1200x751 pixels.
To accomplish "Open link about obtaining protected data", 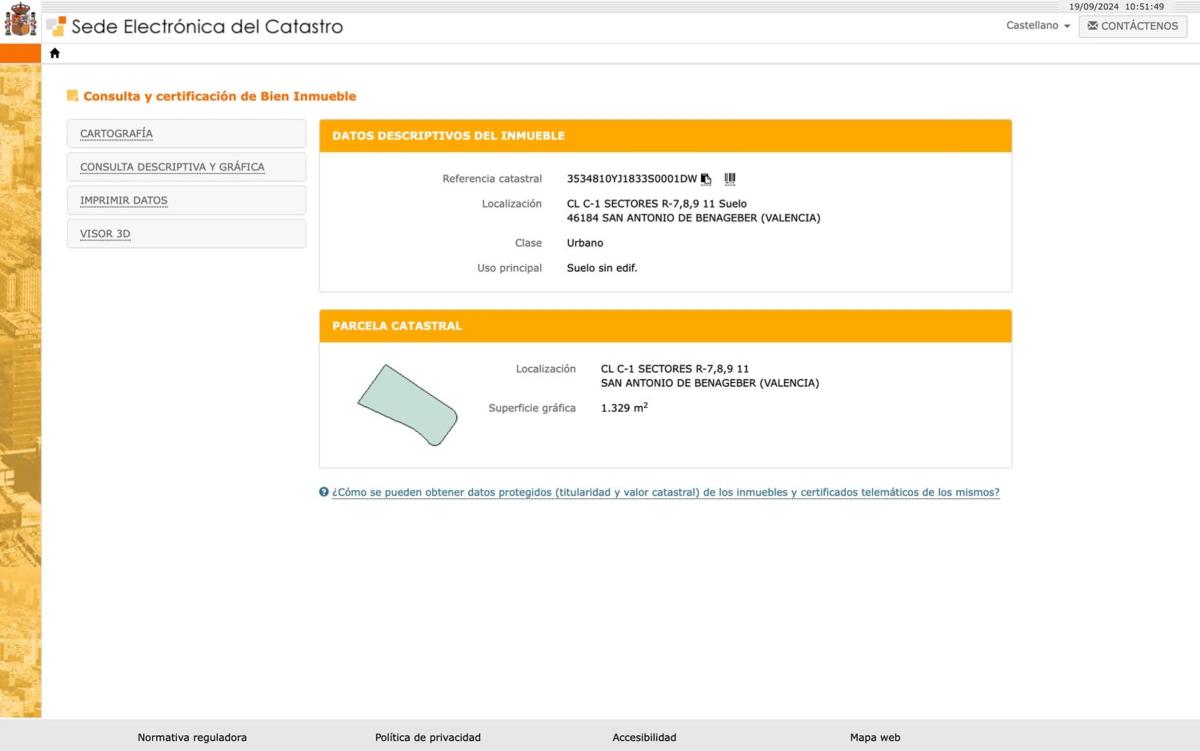I will (666, 492).
